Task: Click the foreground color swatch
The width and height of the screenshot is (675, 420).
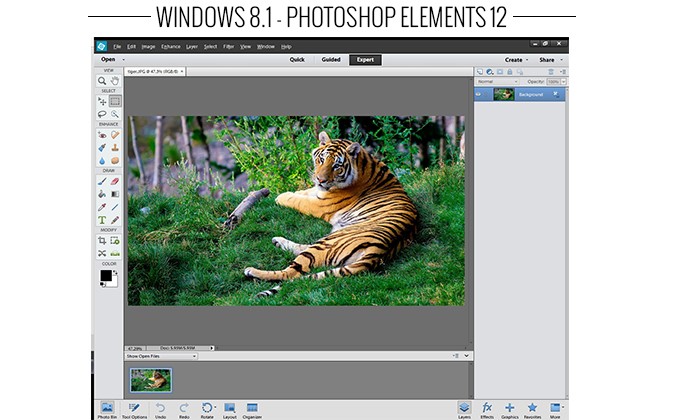Action: point(105,275)
